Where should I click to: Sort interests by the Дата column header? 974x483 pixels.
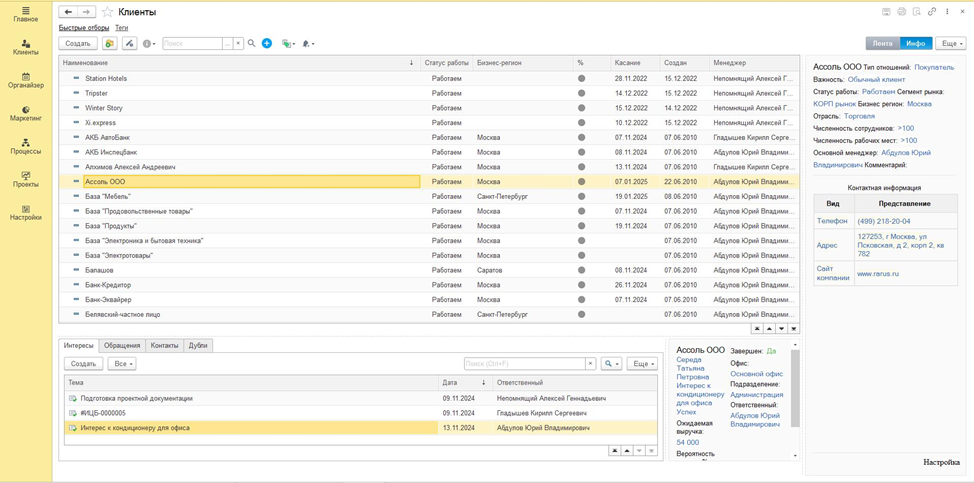click(465, 382)
